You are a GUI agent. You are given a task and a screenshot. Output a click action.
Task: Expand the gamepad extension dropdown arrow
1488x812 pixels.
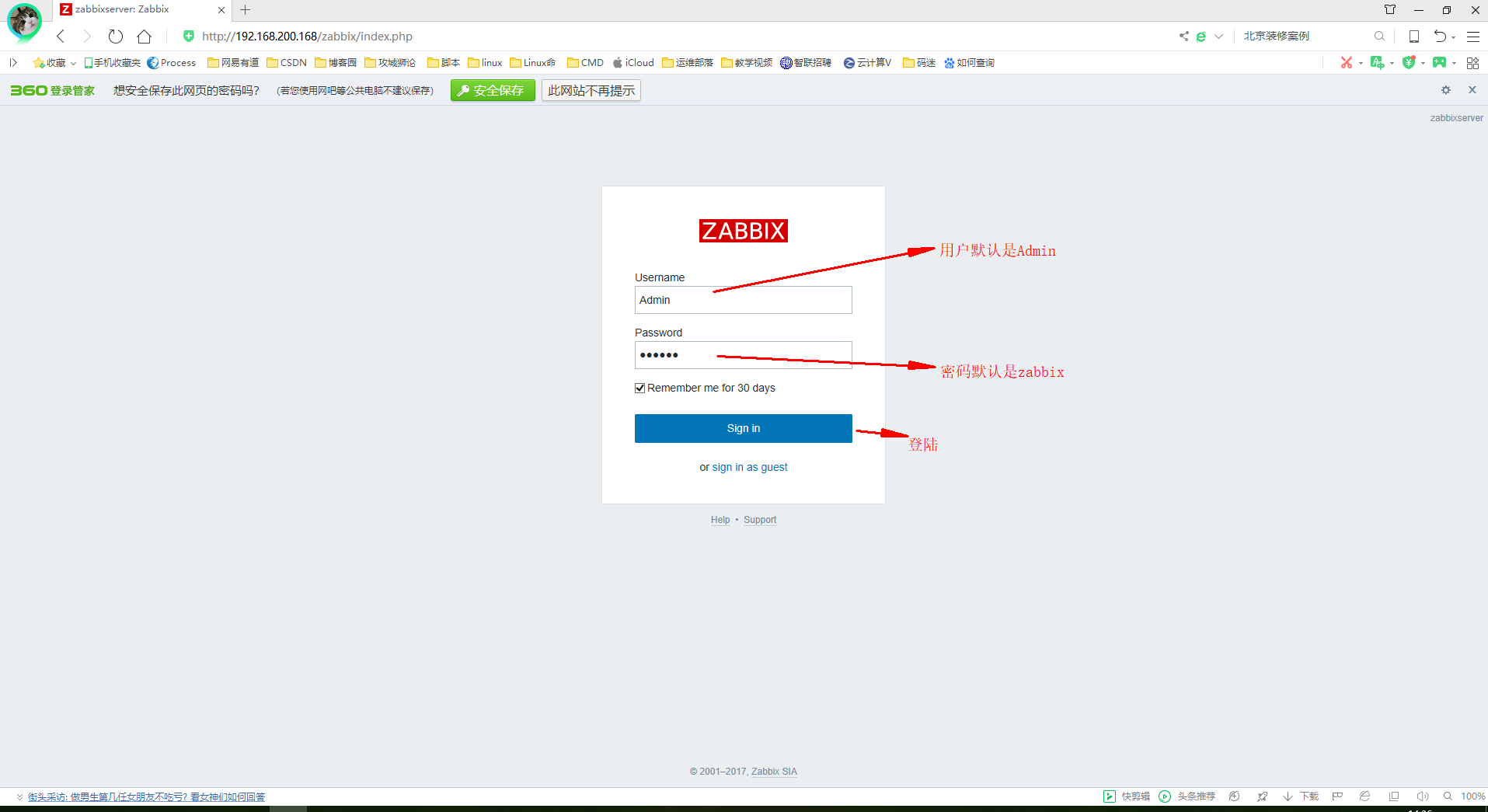click(1454, 63)
